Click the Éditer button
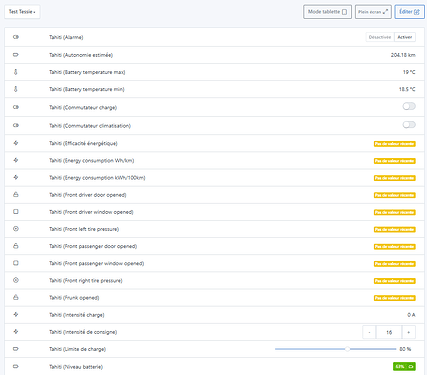Screen dimensions: 427x375 [x=409, y=12]
